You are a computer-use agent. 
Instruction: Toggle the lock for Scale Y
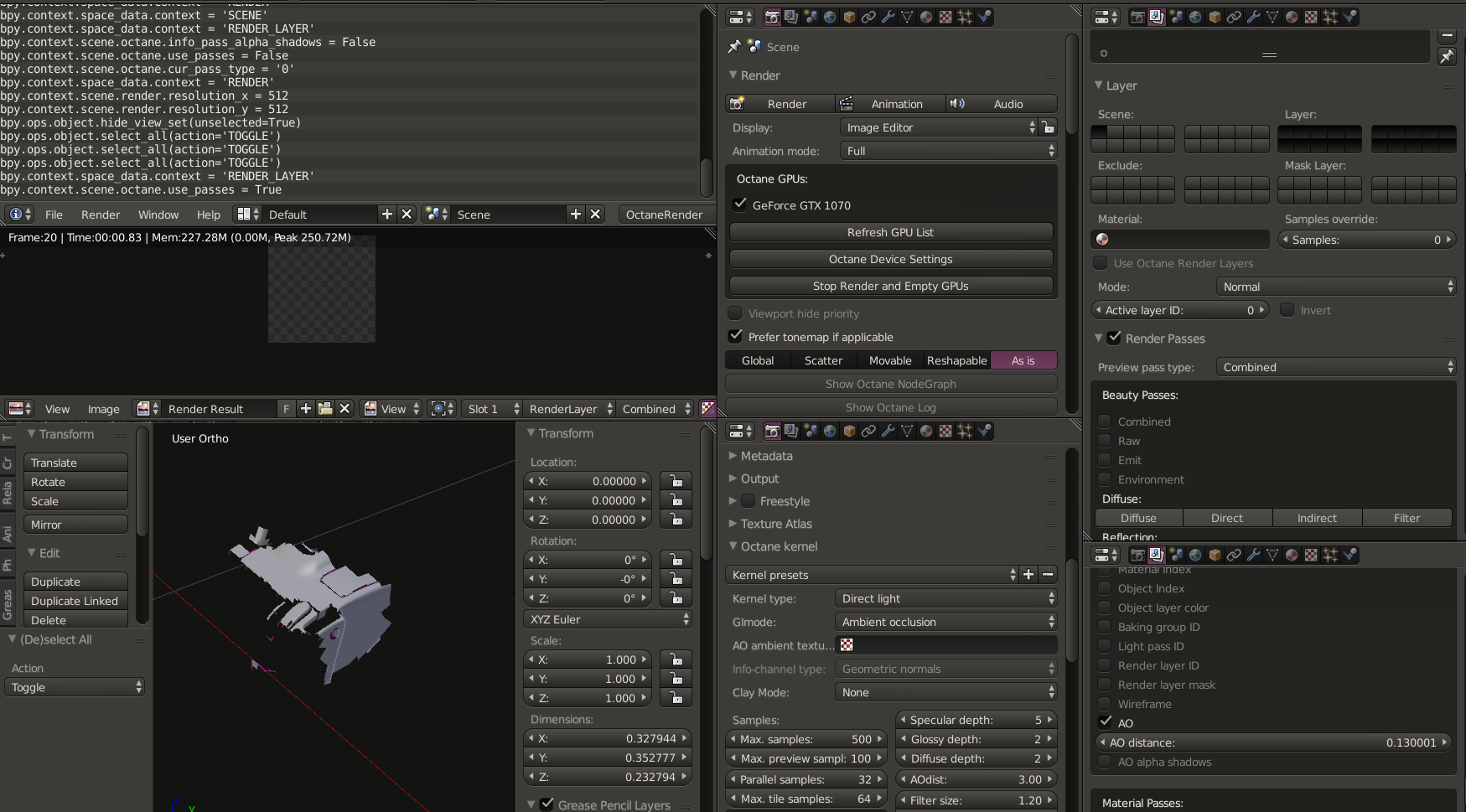(x=676, y=679)
